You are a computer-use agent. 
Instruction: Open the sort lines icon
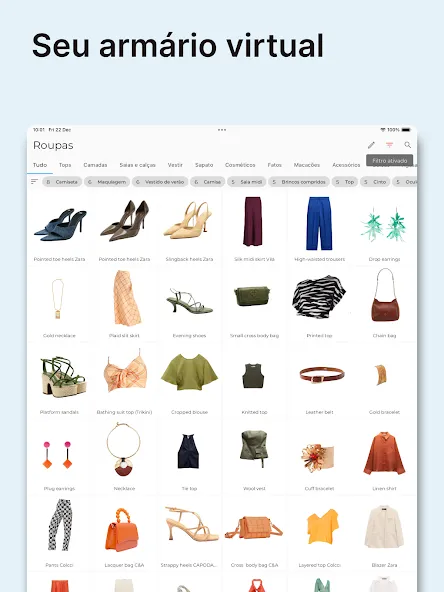(34, 182)
